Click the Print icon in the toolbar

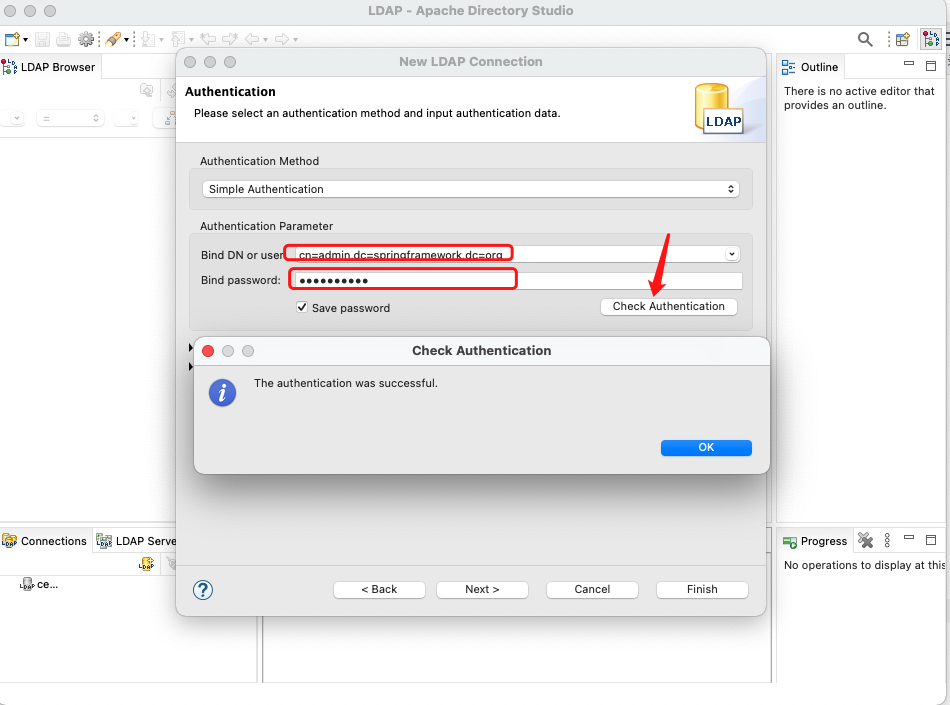pyautogui.click(x=62, y=38)
